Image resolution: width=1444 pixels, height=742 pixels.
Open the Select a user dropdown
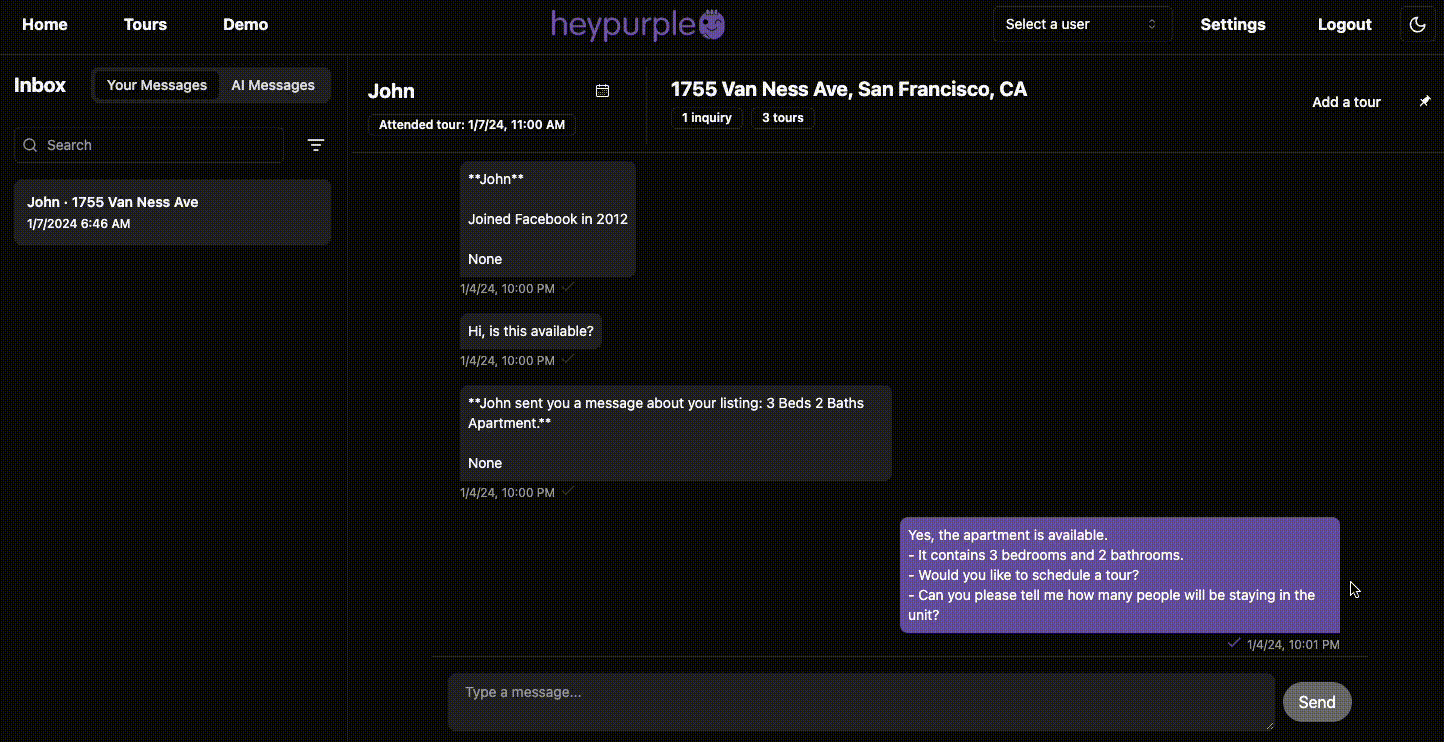click(x=1081, y=25)
